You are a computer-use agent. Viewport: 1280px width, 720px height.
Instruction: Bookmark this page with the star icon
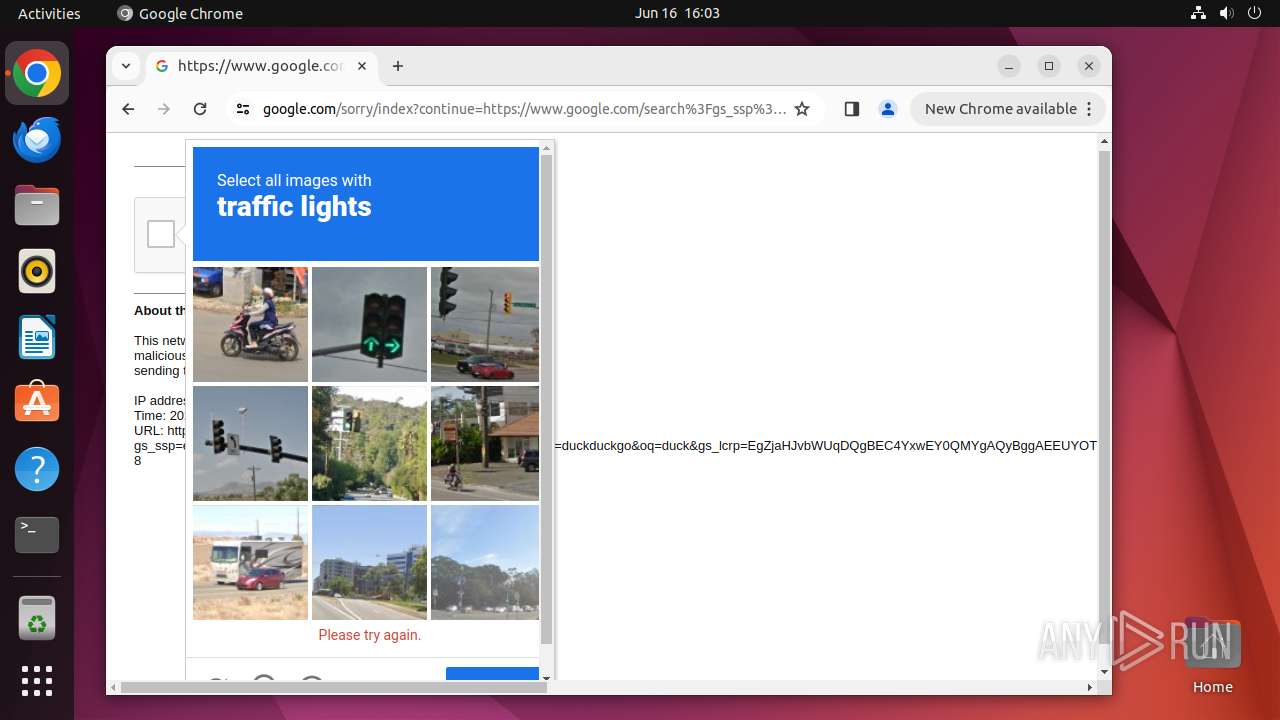pyautogui.click(x=802, y=109)
